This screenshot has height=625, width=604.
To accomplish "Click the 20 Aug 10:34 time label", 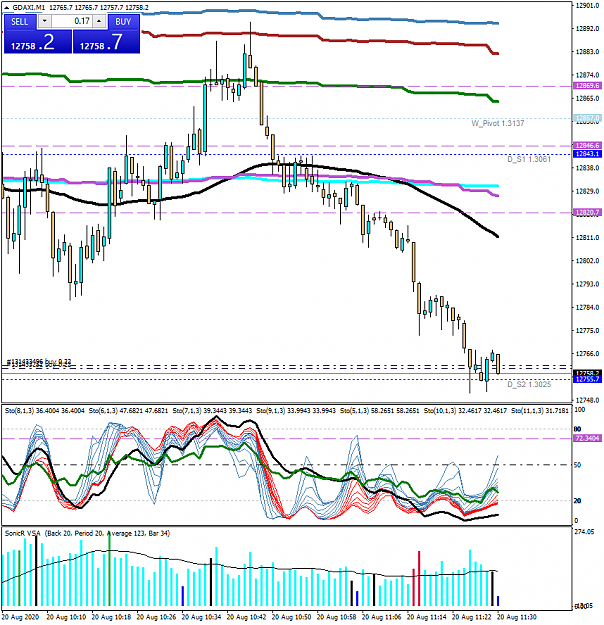I will pos(201,617).
